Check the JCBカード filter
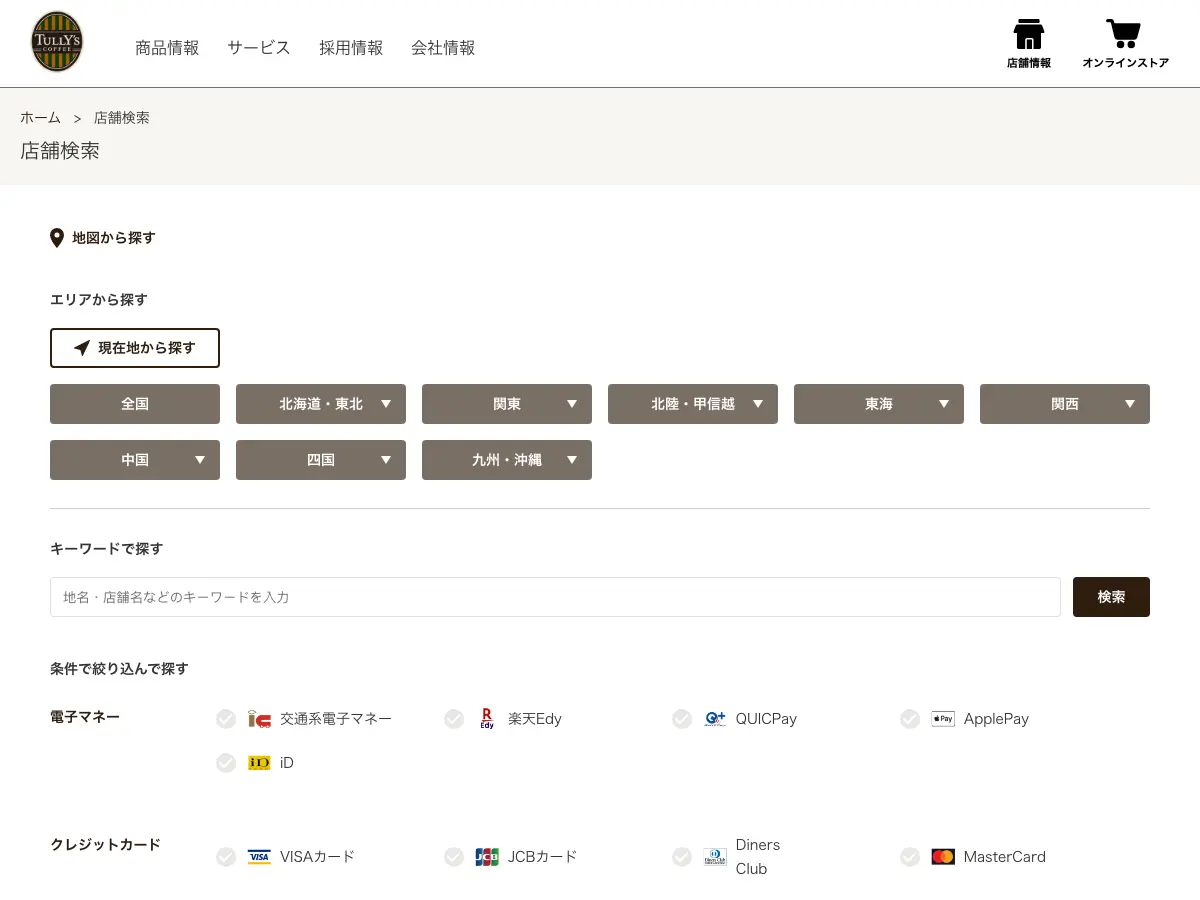 pyautogui.click(x=454, y=857)
